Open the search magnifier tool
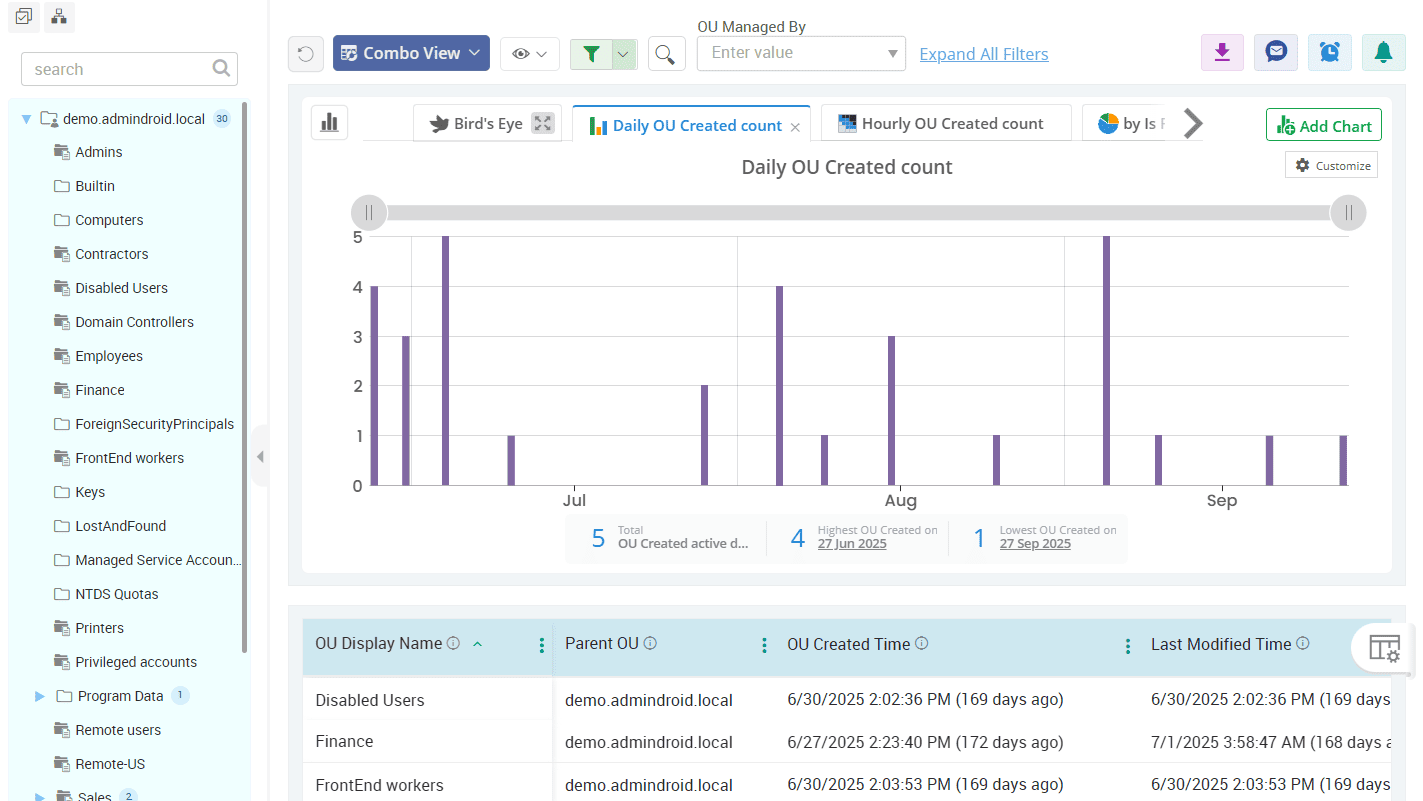The image size is (1423, 801). tap(667, 54)
